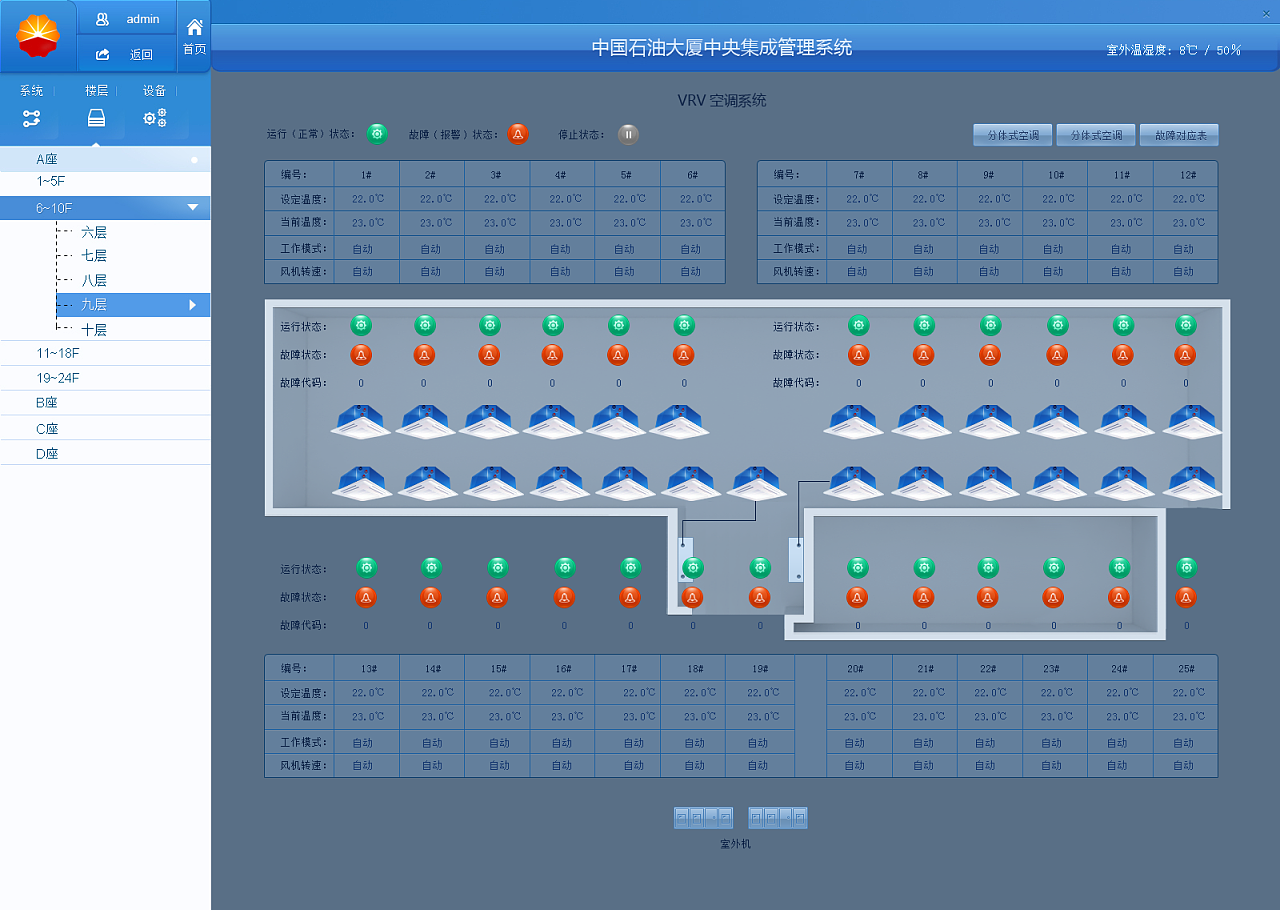The width and height of the screenshot is (1280, 910).
Task: Open building D座 in the tree
Action: 105,453
